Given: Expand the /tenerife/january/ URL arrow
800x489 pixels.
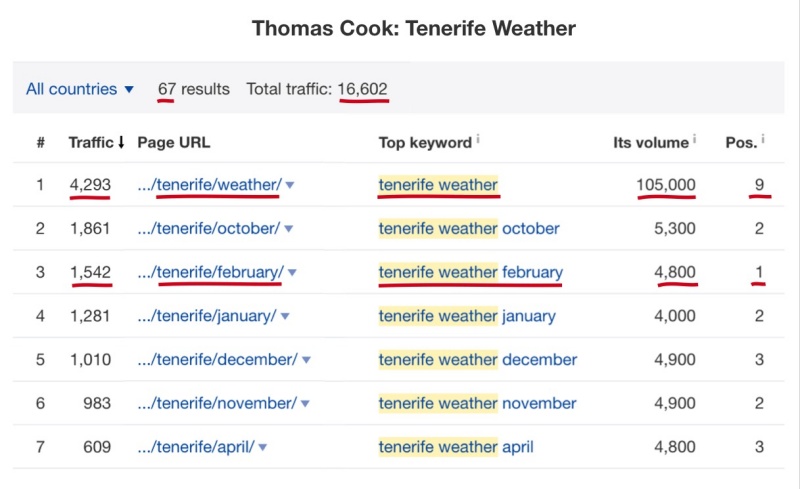Looking at the screenshot, I should [285, 316].
